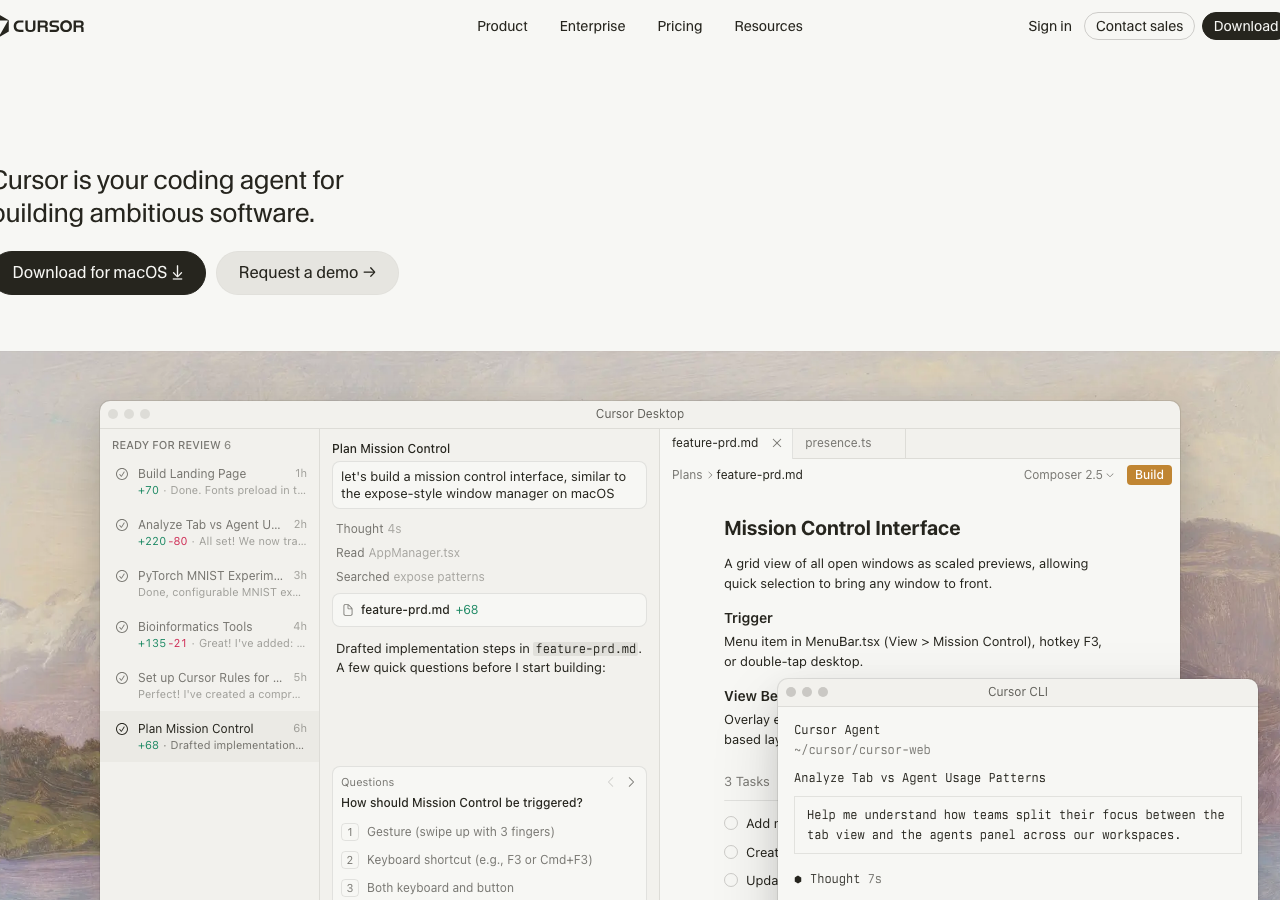Click the ~/cursor/cursor-web path in CLI
Image resolution: width=1280 pixels, height=900 pixels.
[862, 750]
